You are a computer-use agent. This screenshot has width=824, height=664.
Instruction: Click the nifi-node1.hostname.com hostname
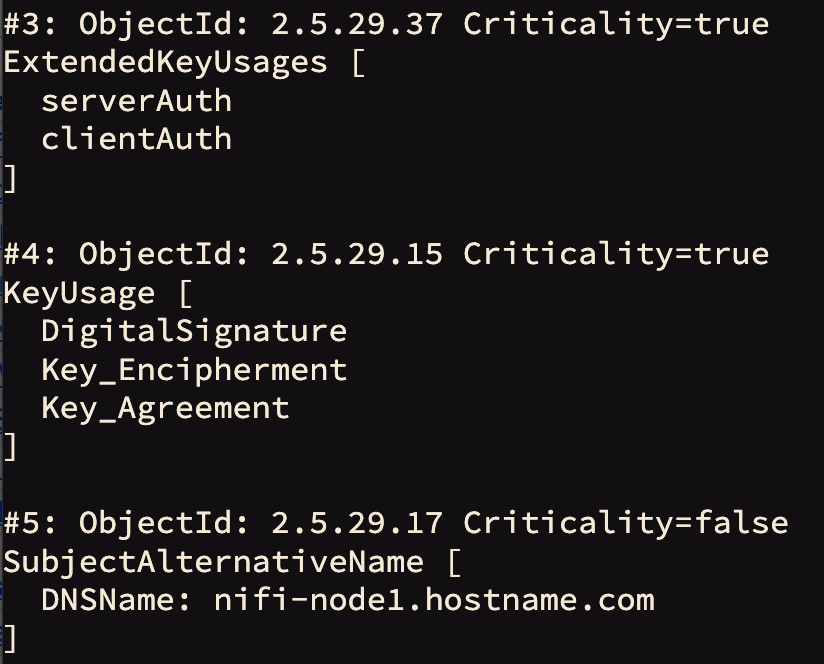(434, 600)
